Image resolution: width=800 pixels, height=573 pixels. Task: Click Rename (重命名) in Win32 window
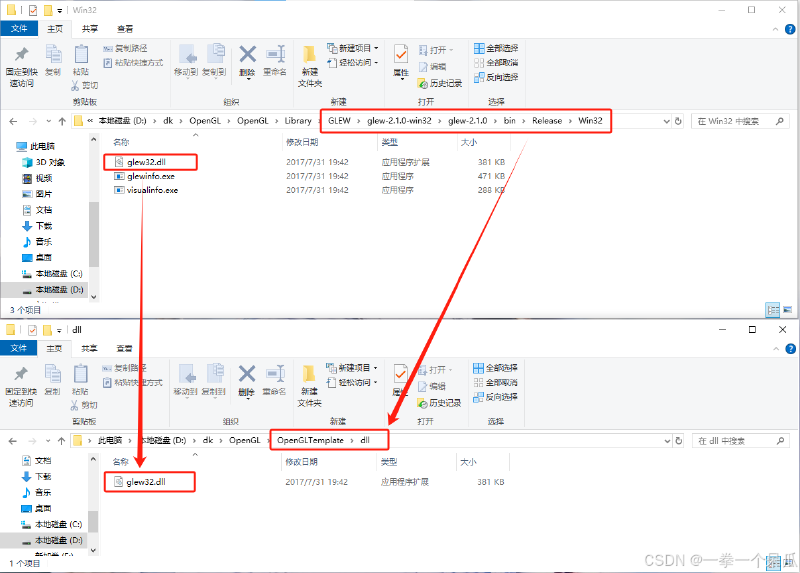[275, 60]
